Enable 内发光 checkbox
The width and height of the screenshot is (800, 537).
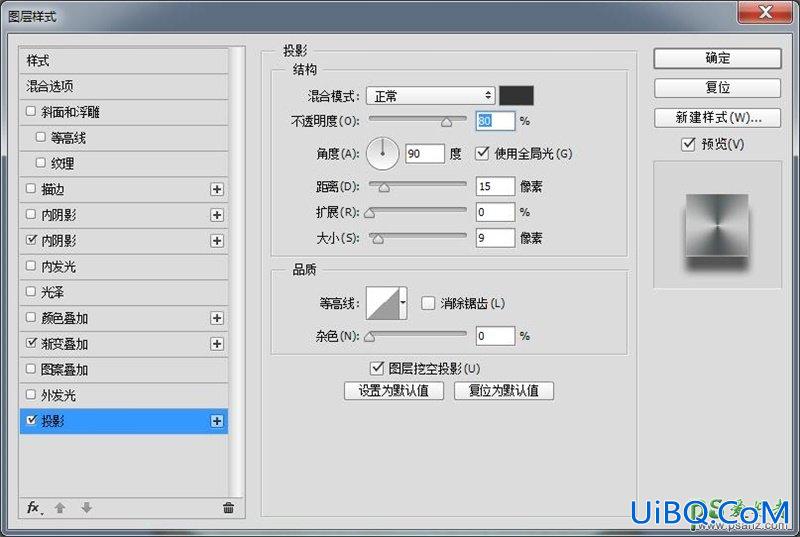[x=31, y=266]
